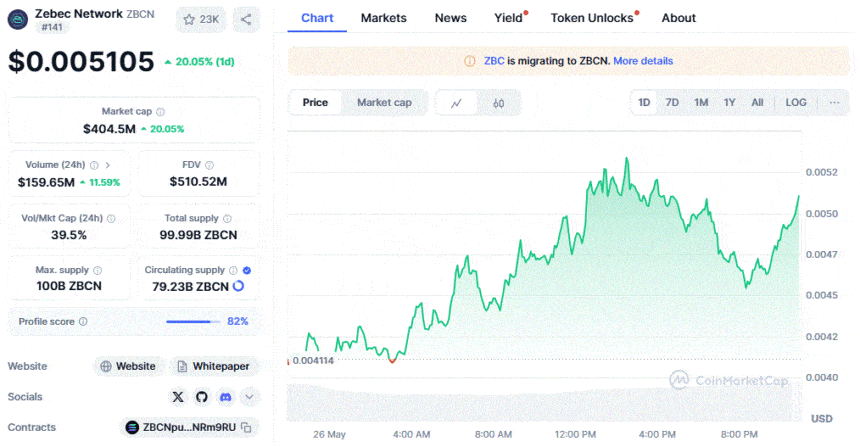Click the $510.52M FDV value
Image resolution: width=860 pixels, height=447 pixels.
point(199,182)
